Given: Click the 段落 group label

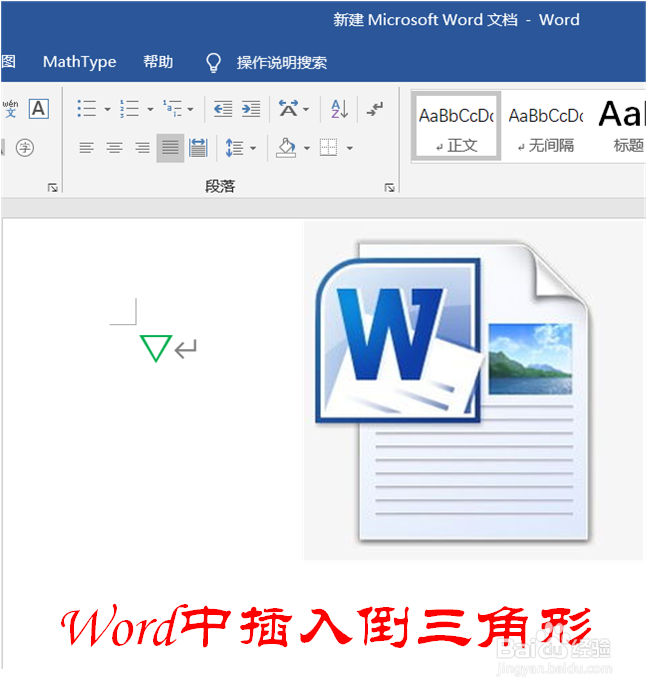Looking at the screenshot, I should 220,187.
